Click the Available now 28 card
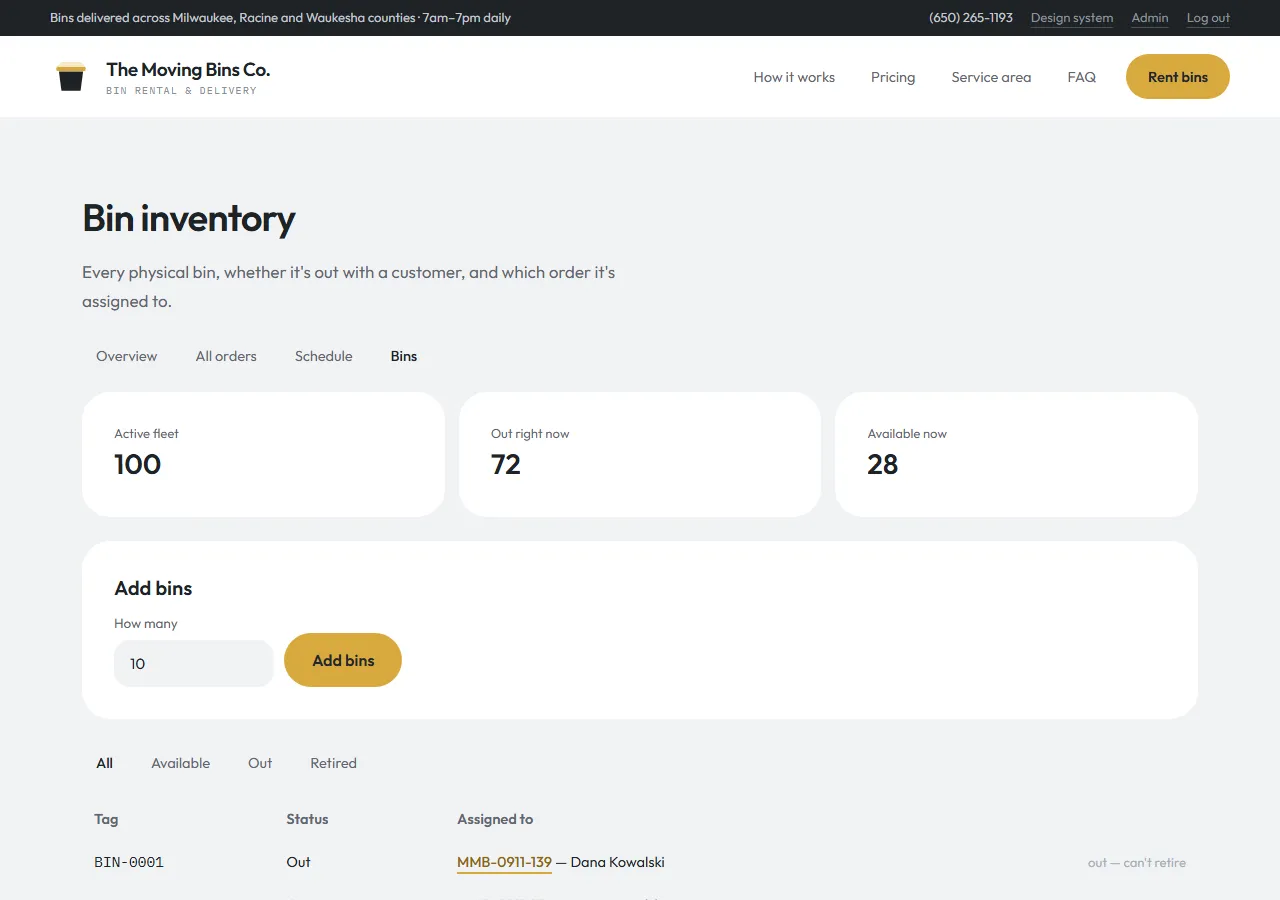 (1016, 454)
